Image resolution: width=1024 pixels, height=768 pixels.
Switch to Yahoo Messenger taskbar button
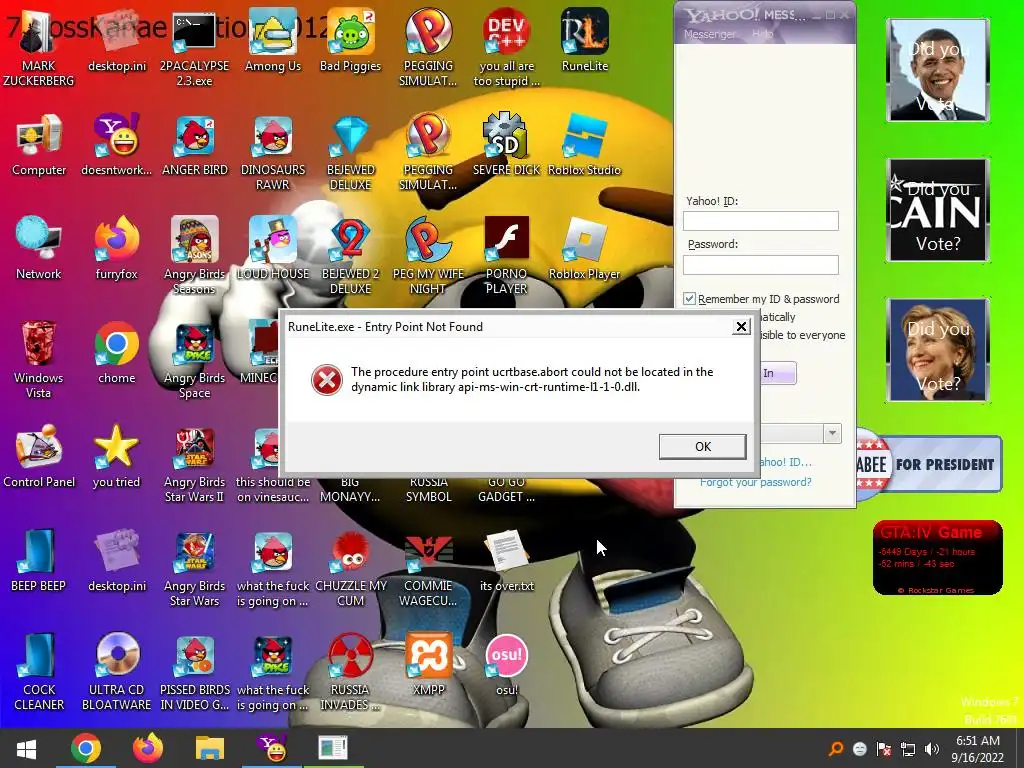coord(272,748)
